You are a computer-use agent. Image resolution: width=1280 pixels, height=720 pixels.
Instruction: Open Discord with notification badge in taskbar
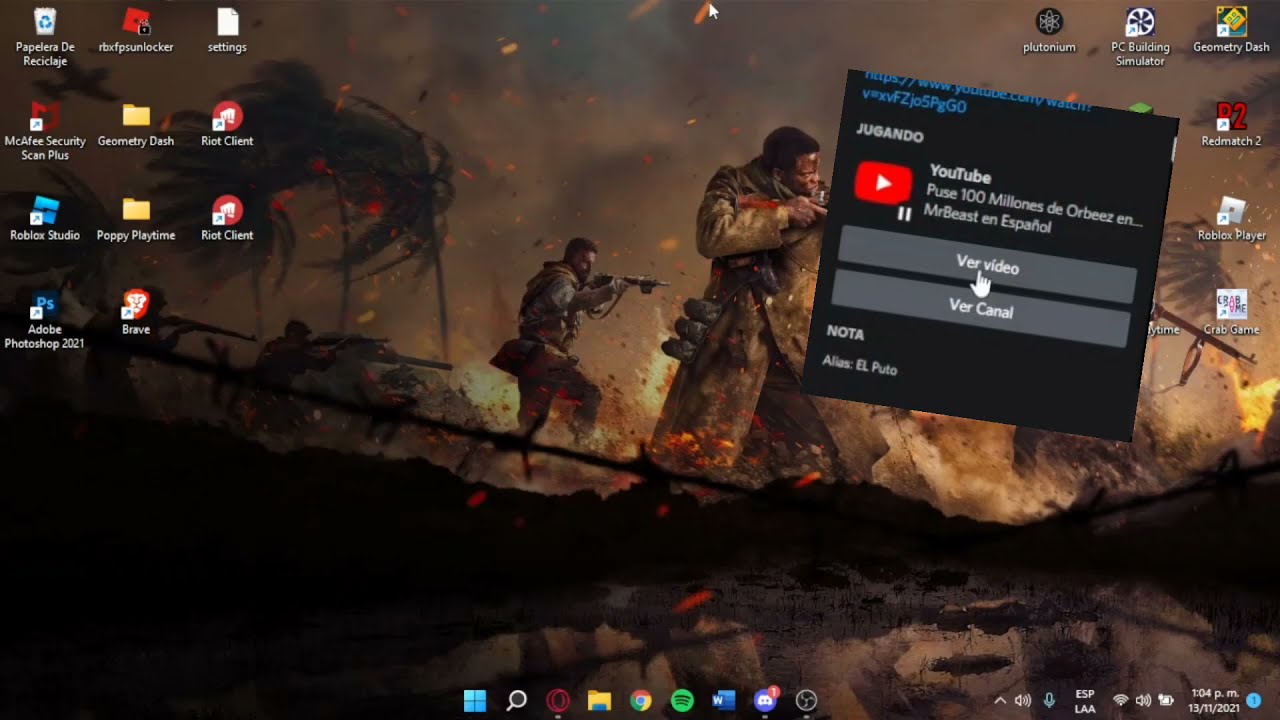[x=766, y=699]
